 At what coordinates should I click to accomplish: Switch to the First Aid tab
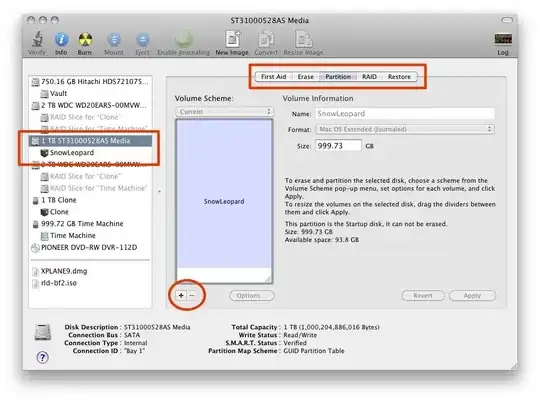tap(273, 76)
